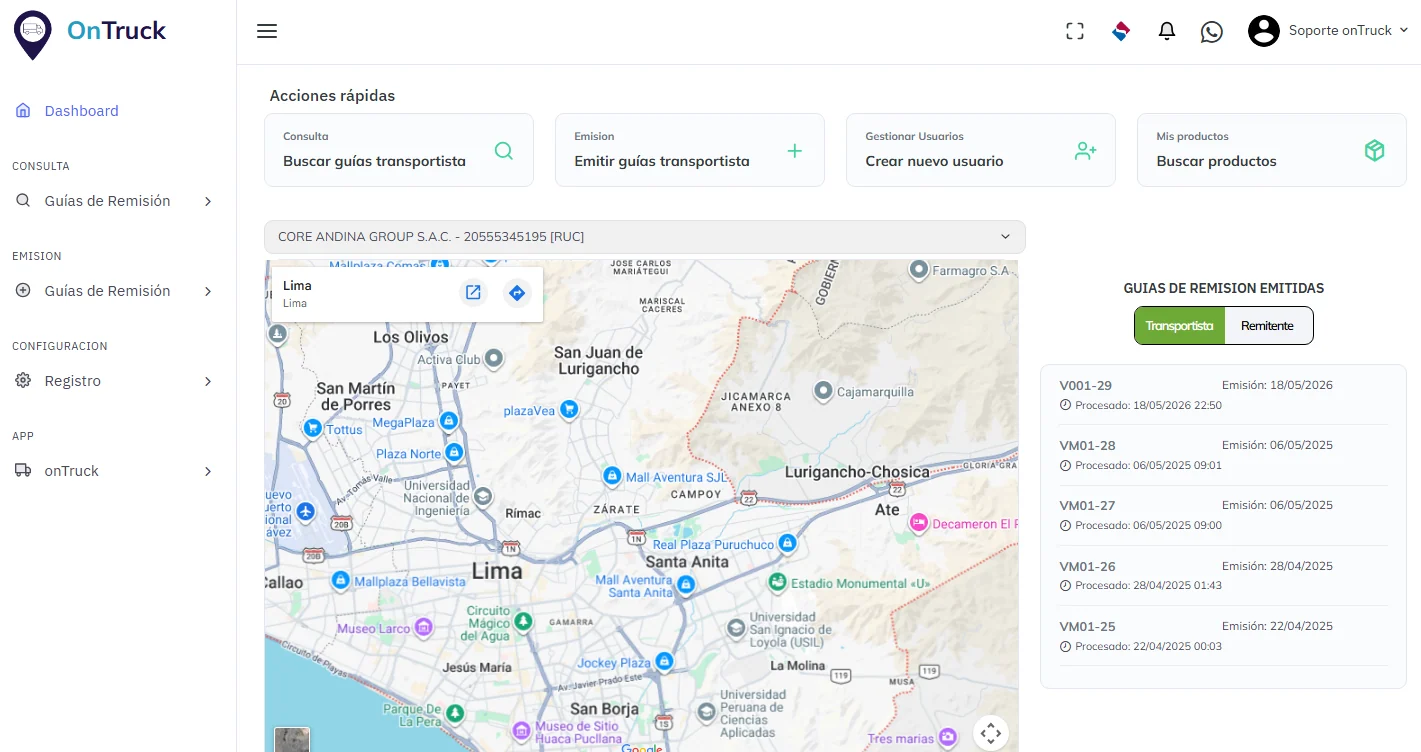Click Mall Aventura SJL marker
This screenshot has height=752, width=1421.
click(x=612, y=477)
